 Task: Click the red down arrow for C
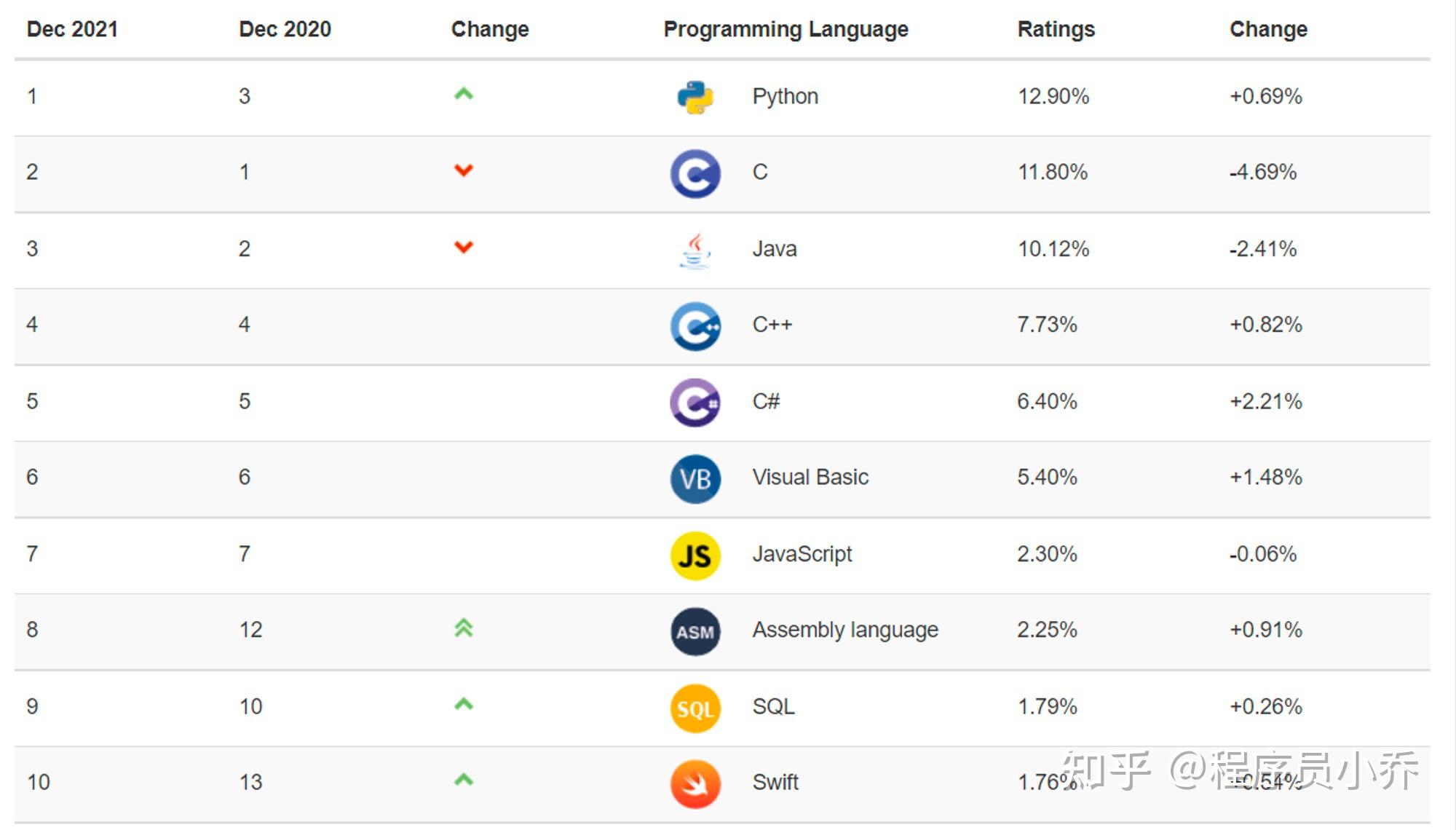[x=464, y=170]
